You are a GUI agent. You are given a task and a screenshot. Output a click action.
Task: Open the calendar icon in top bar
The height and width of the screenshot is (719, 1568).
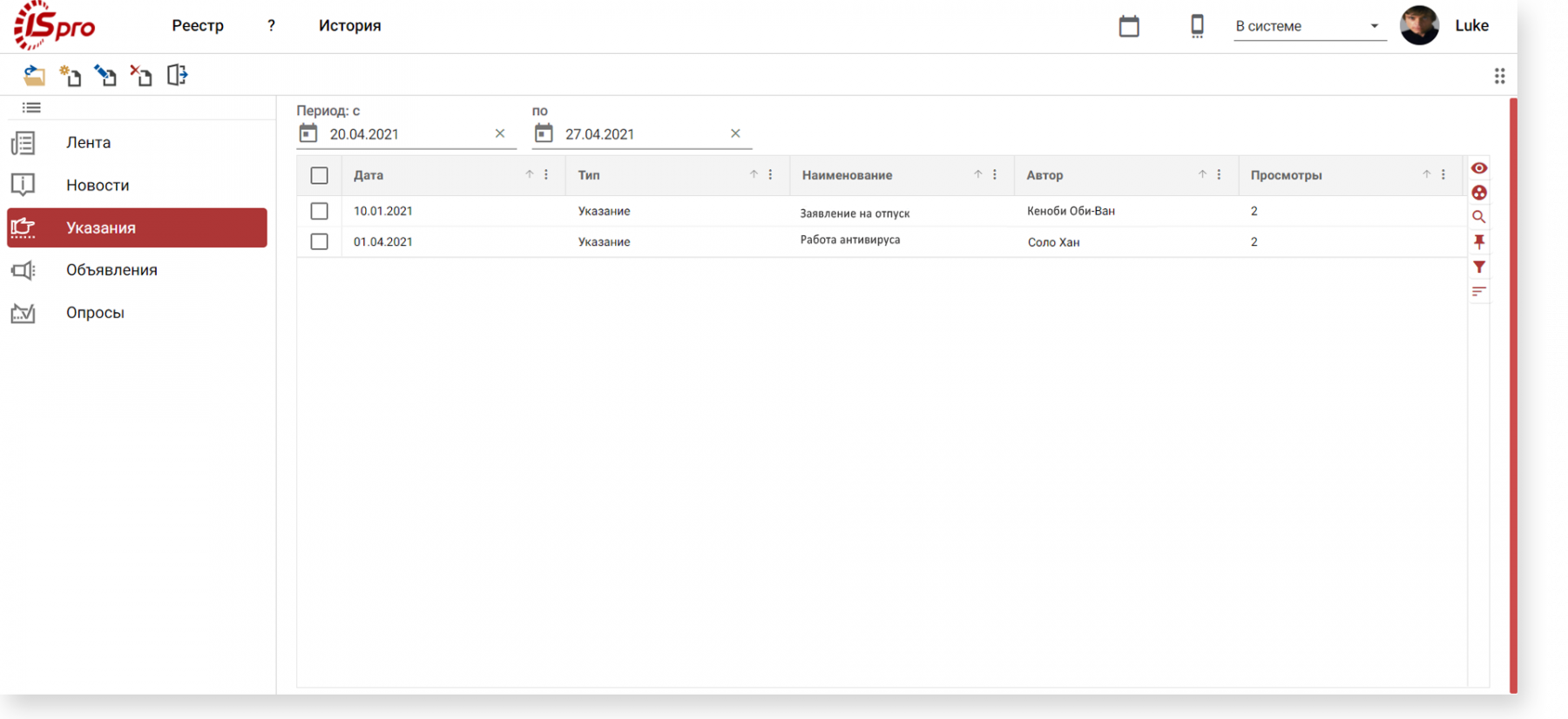coord(1129,26)
